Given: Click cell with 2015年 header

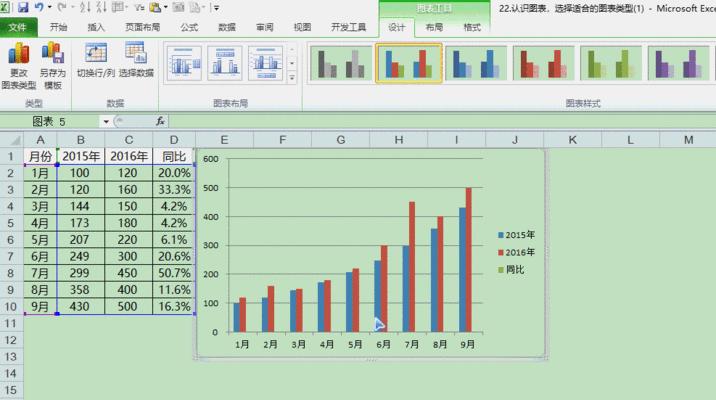Looking at the screenshot, I should click(x=81, y=157).
